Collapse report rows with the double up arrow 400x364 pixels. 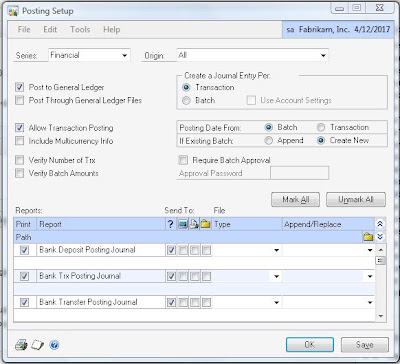pos(380,224)
